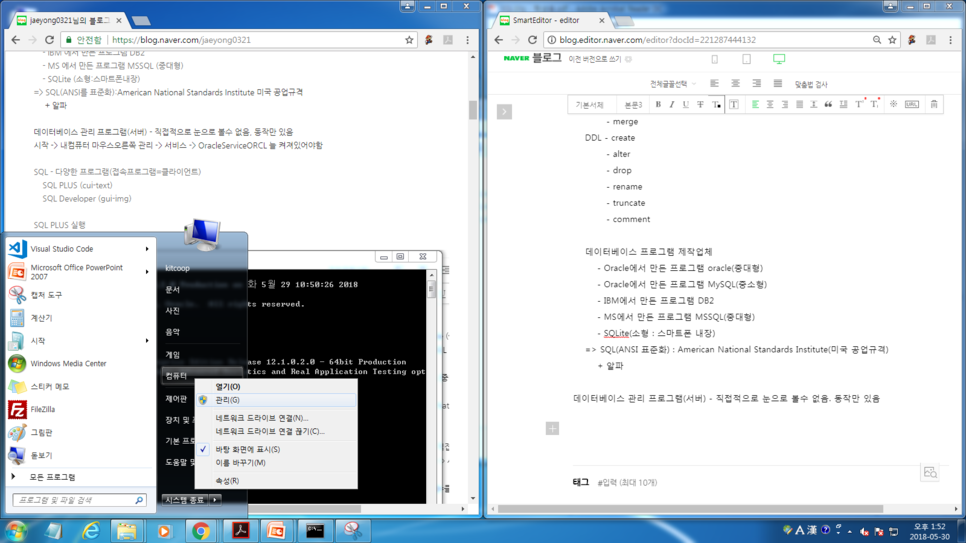The height and width of the screenshot is (543, 966).
Task: Select 열기(O) in the context menu
Action: [x=275, y=386]
